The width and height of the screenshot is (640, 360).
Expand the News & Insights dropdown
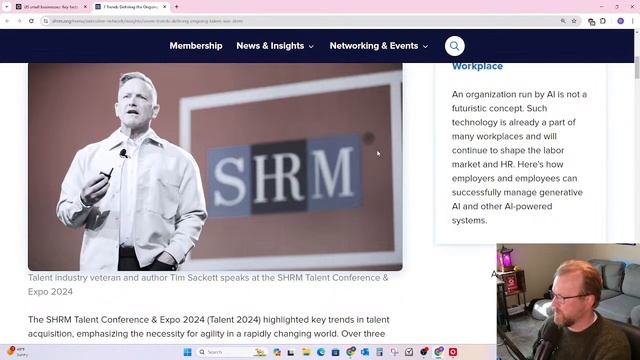pos(275,46)
